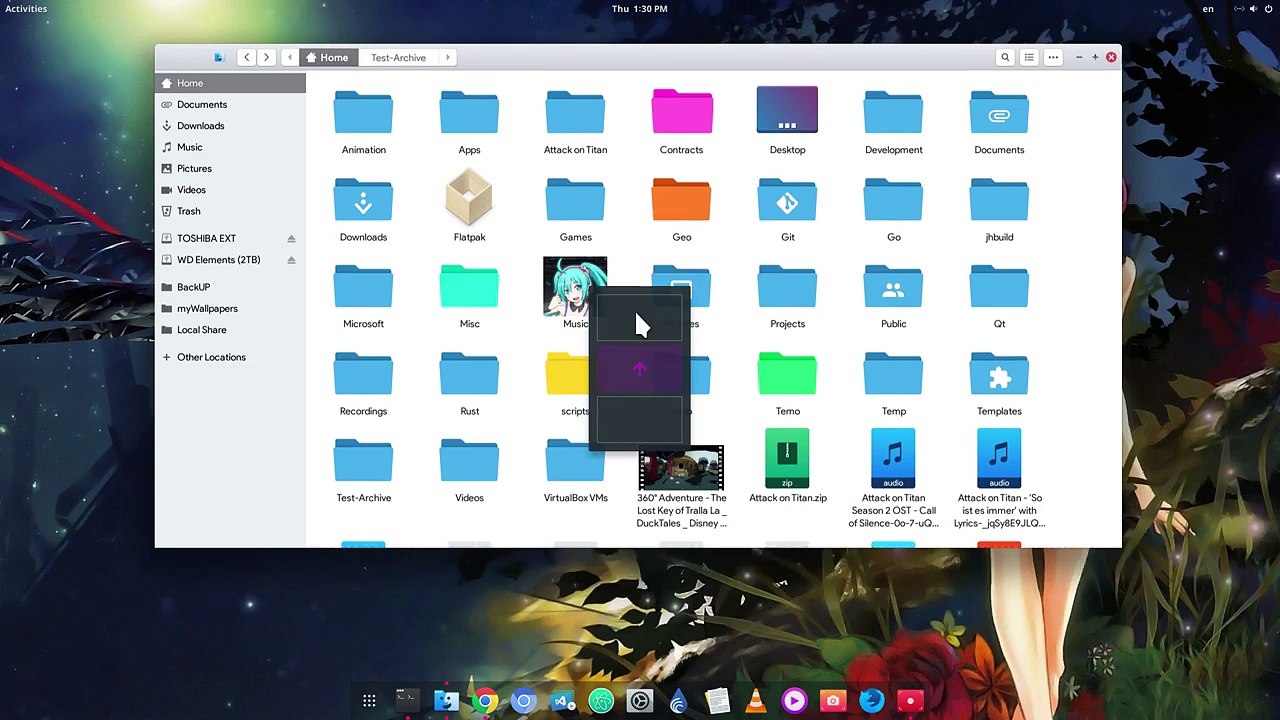Screen dimensions: 1280x720
Task: Select BackUP bookmark in the sidebar
Action: click(230, 287)
